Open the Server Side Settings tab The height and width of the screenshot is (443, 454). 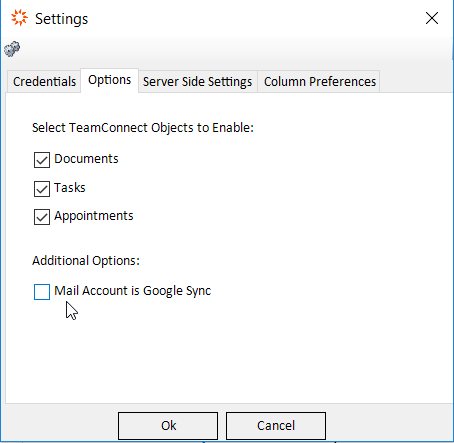[197, 81]
